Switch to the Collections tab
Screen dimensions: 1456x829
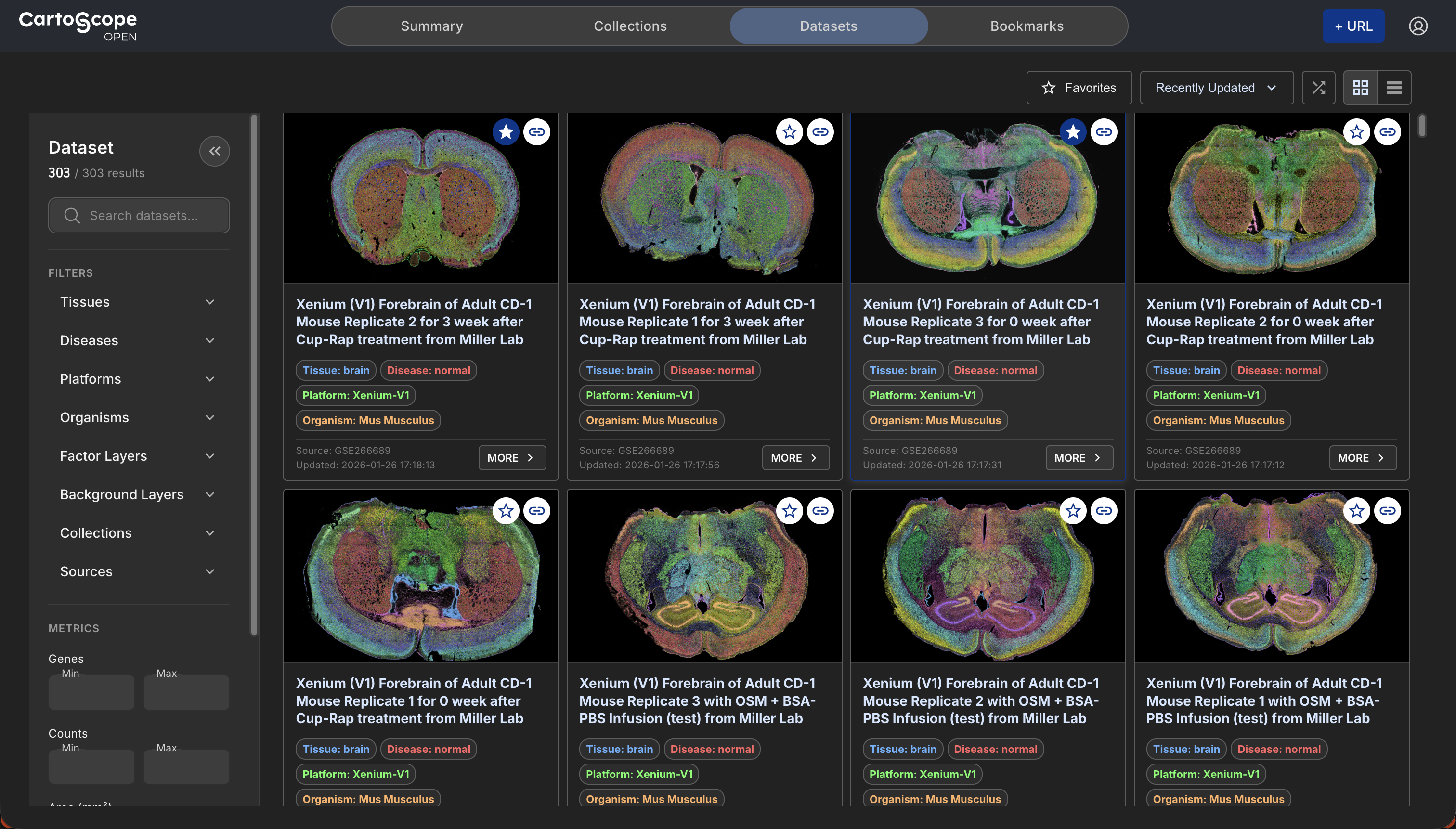630,26
